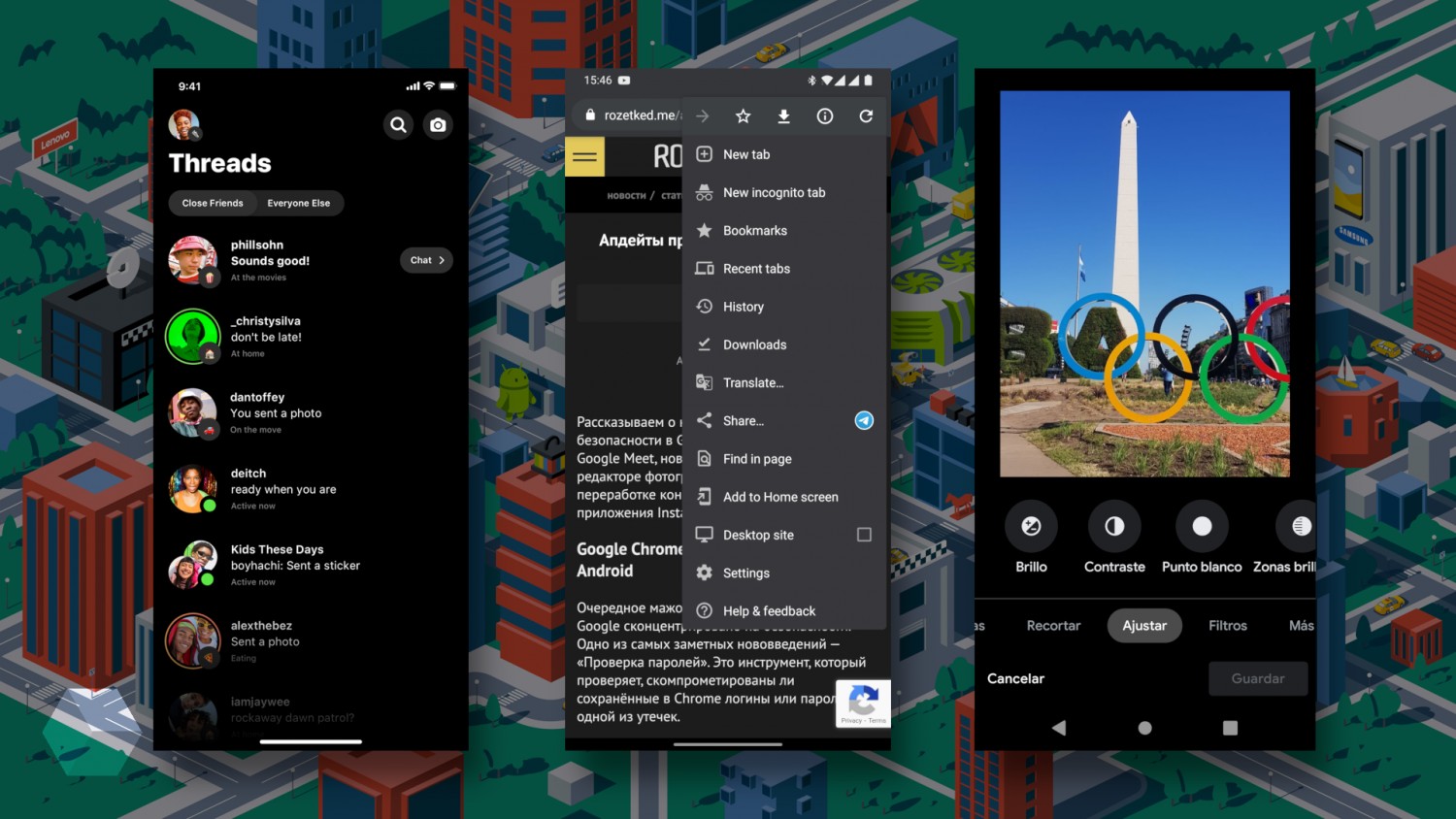Screen dimensions: 1456x819
Task: Tap the lock icon in the address bar
Action: [x=590, y=115]
